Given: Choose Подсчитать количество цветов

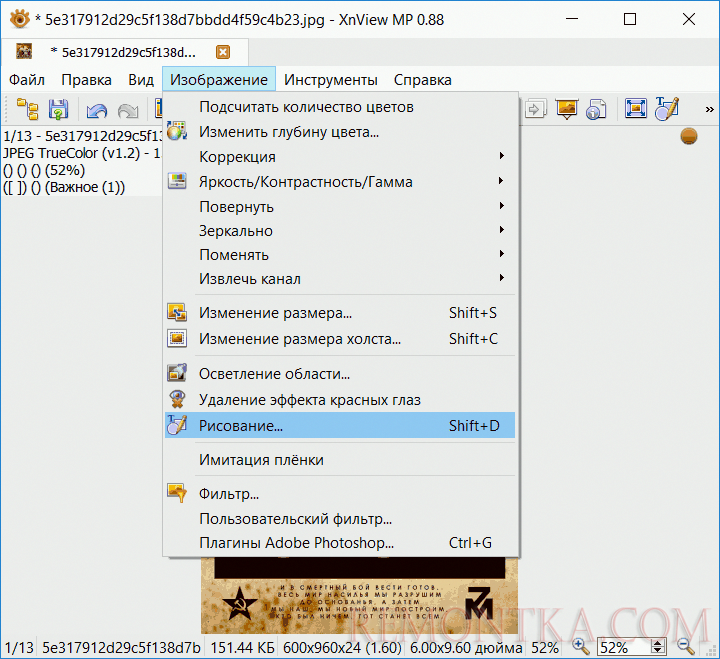Looking at the screenshot, I should point(340,107).
